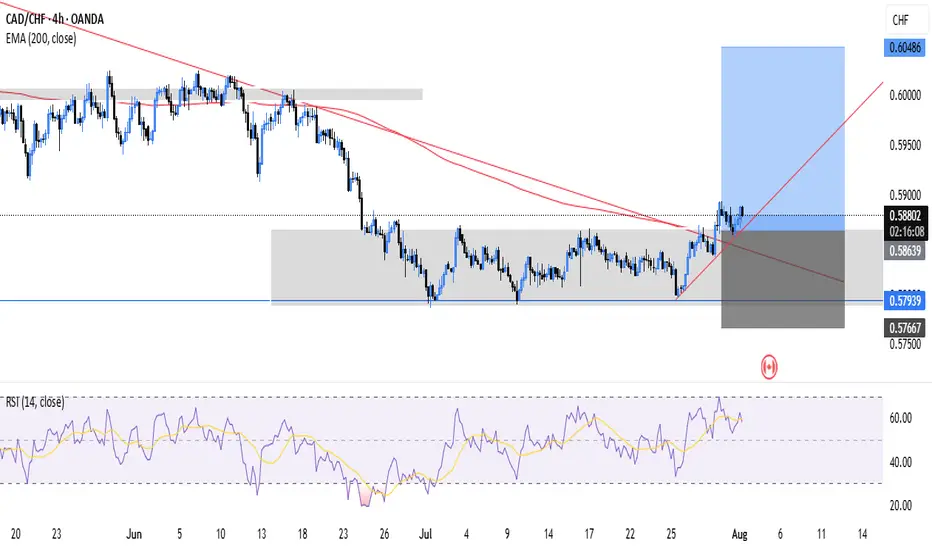
Task: Click the Jul date label on time axis
Action: (425, 534)
